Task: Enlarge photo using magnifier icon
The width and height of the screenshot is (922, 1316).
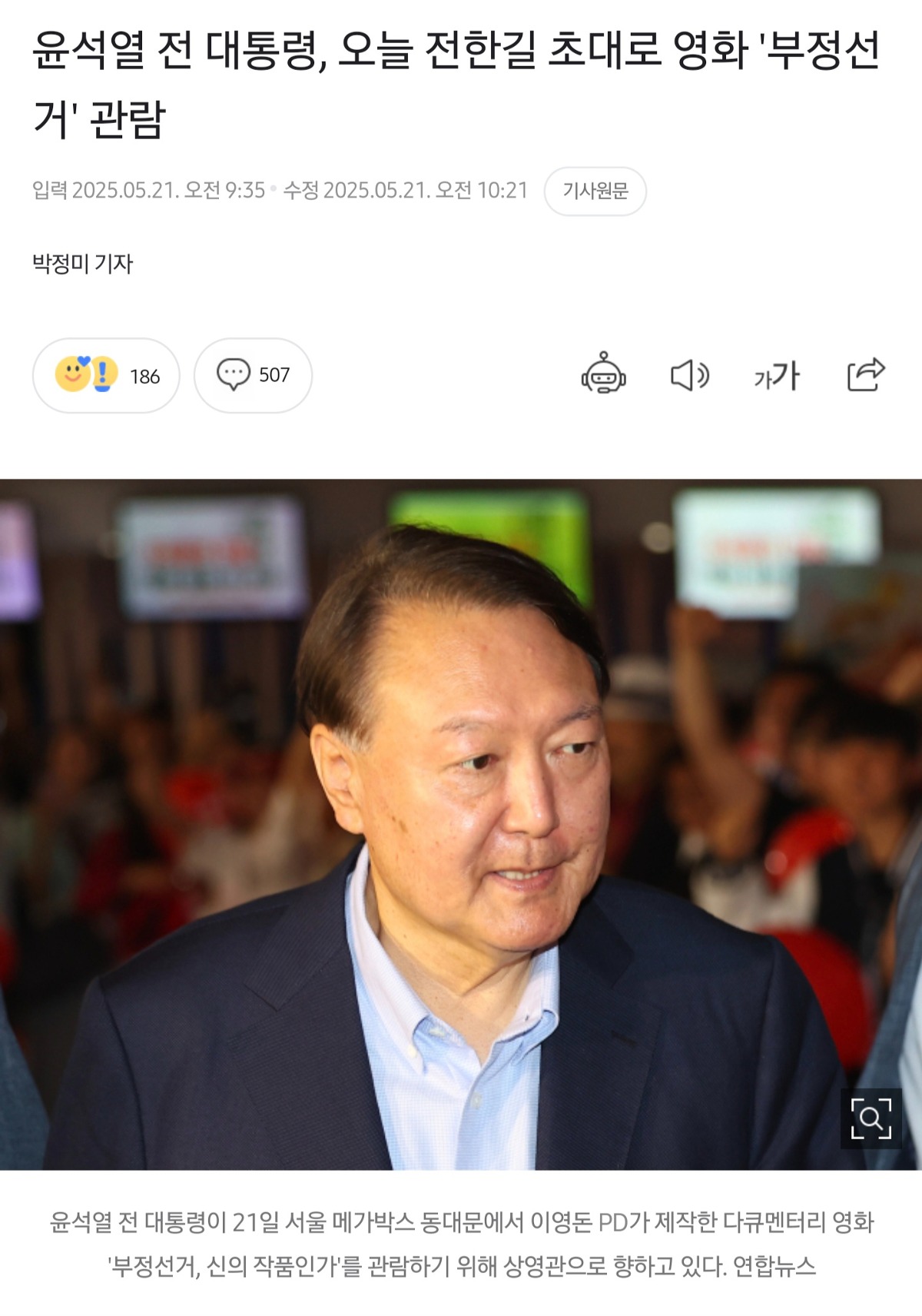Action: click(x=871, y=1118)
